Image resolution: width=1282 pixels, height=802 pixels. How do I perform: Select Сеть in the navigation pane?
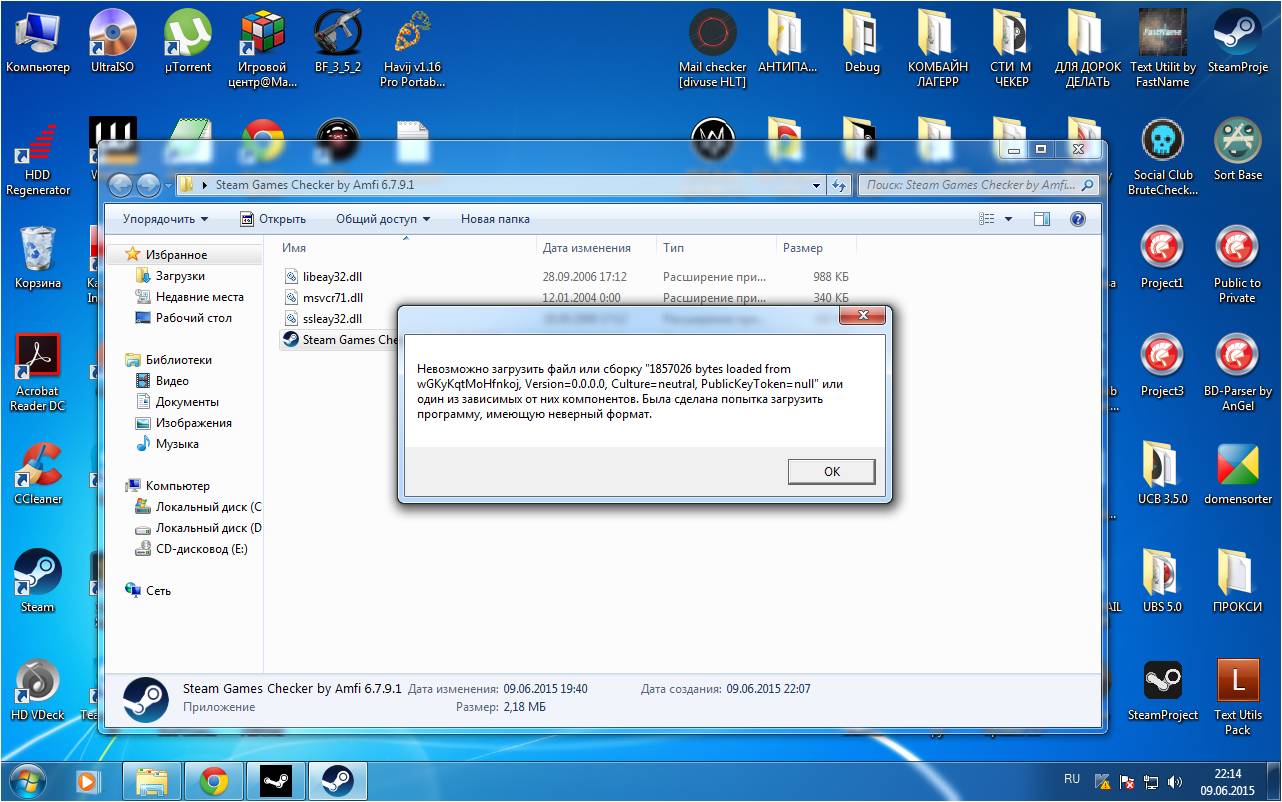[x=158, y=591]
